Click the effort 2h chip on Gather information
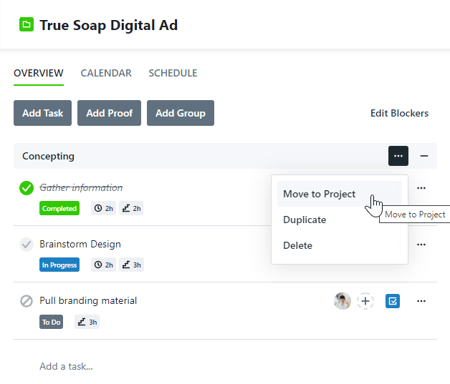The width and height of the screenshot is (450, 384). pyautogui.click(x=131, y=208)
